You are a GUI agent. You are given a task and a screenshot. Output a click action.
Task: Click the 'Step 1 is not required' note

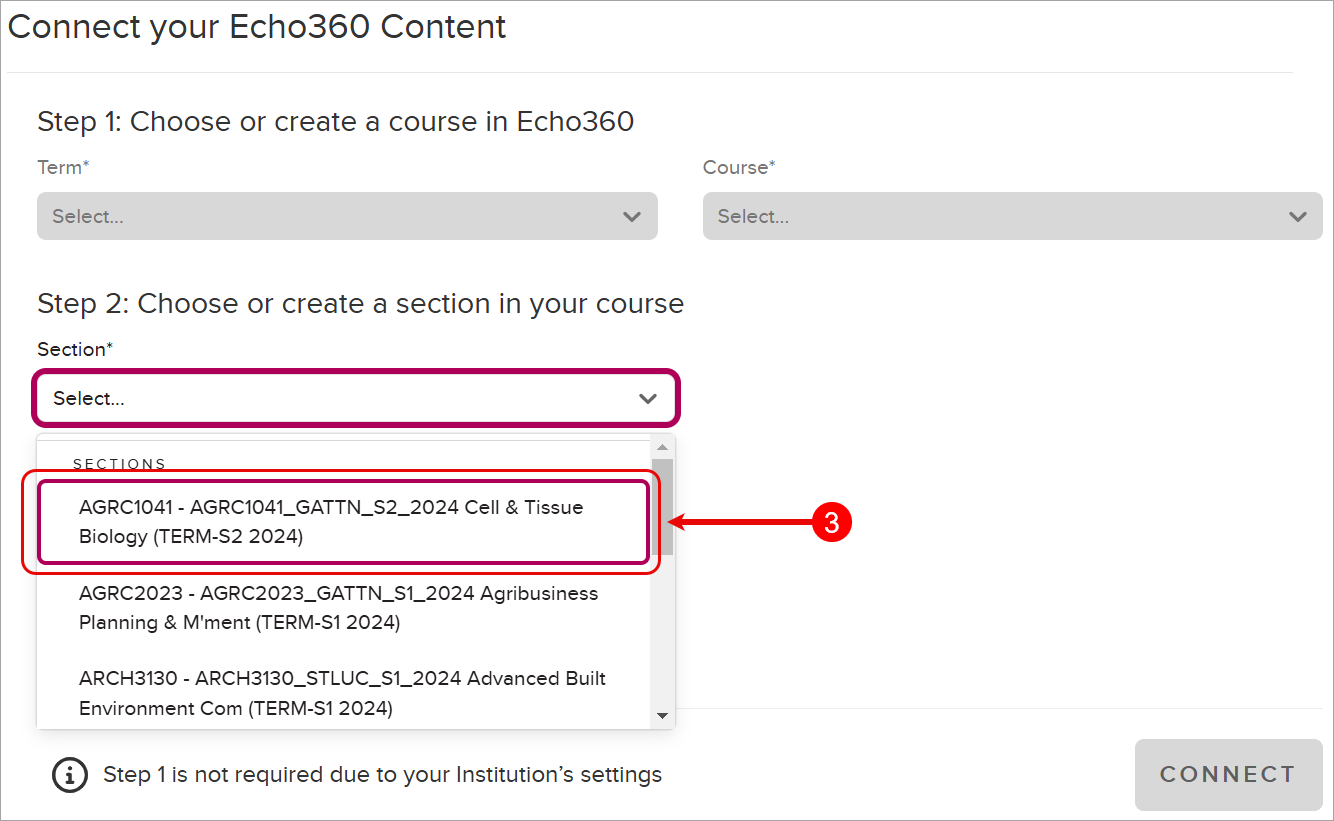pos(382,774)
